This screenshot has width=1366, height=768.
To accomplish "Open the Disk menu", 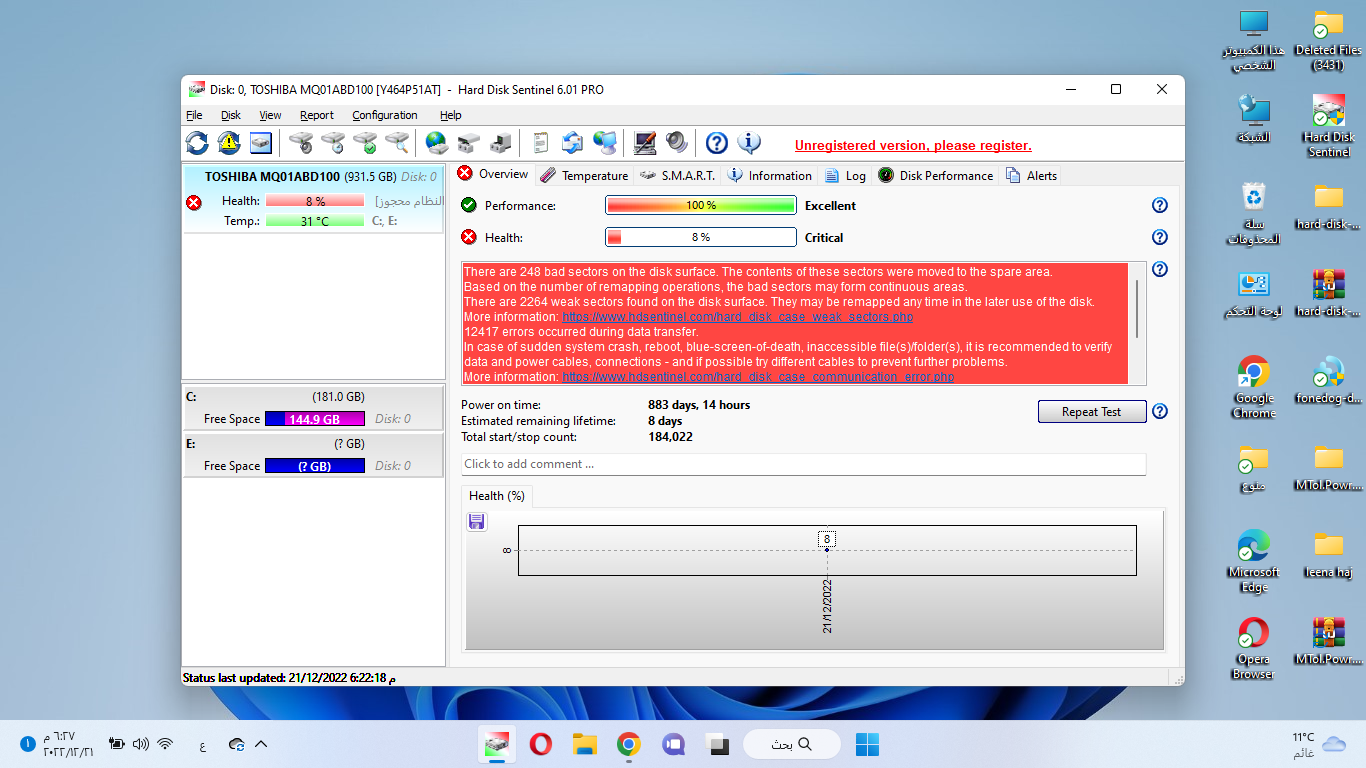I will click(231, 115).
